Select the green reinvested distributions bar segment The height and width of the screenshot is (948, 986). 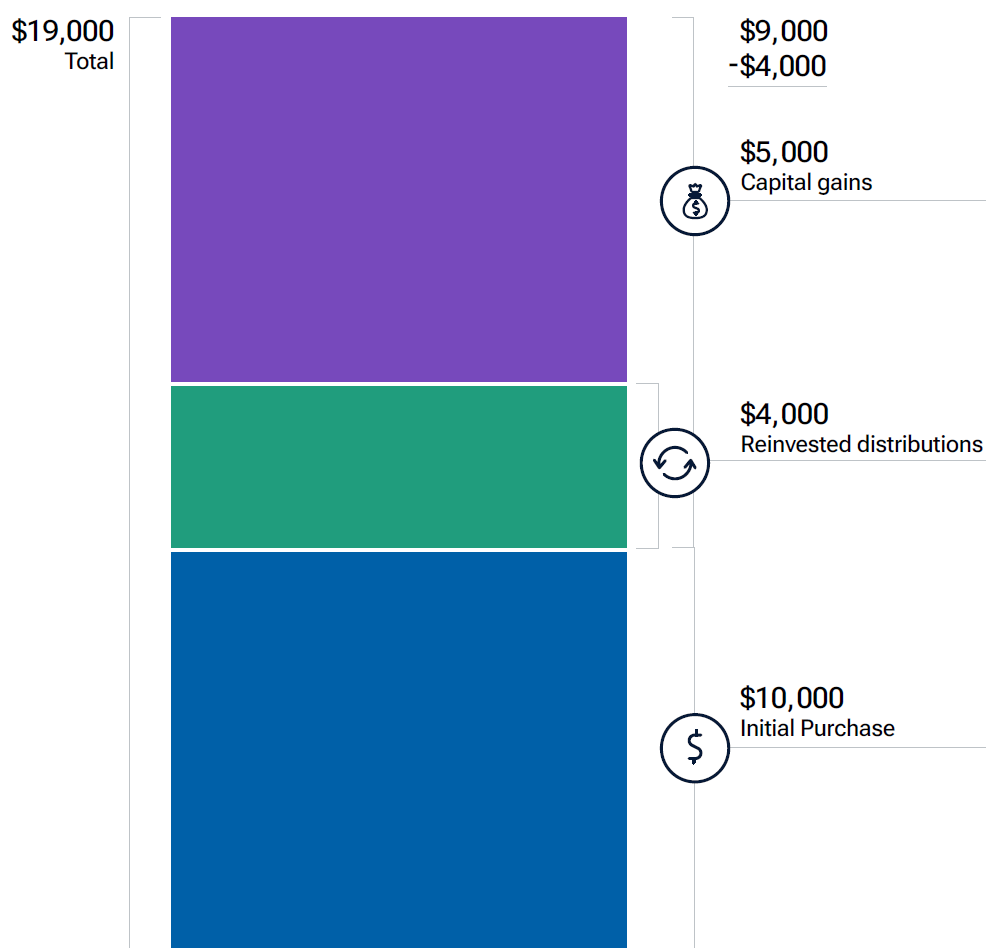point(398,467)
